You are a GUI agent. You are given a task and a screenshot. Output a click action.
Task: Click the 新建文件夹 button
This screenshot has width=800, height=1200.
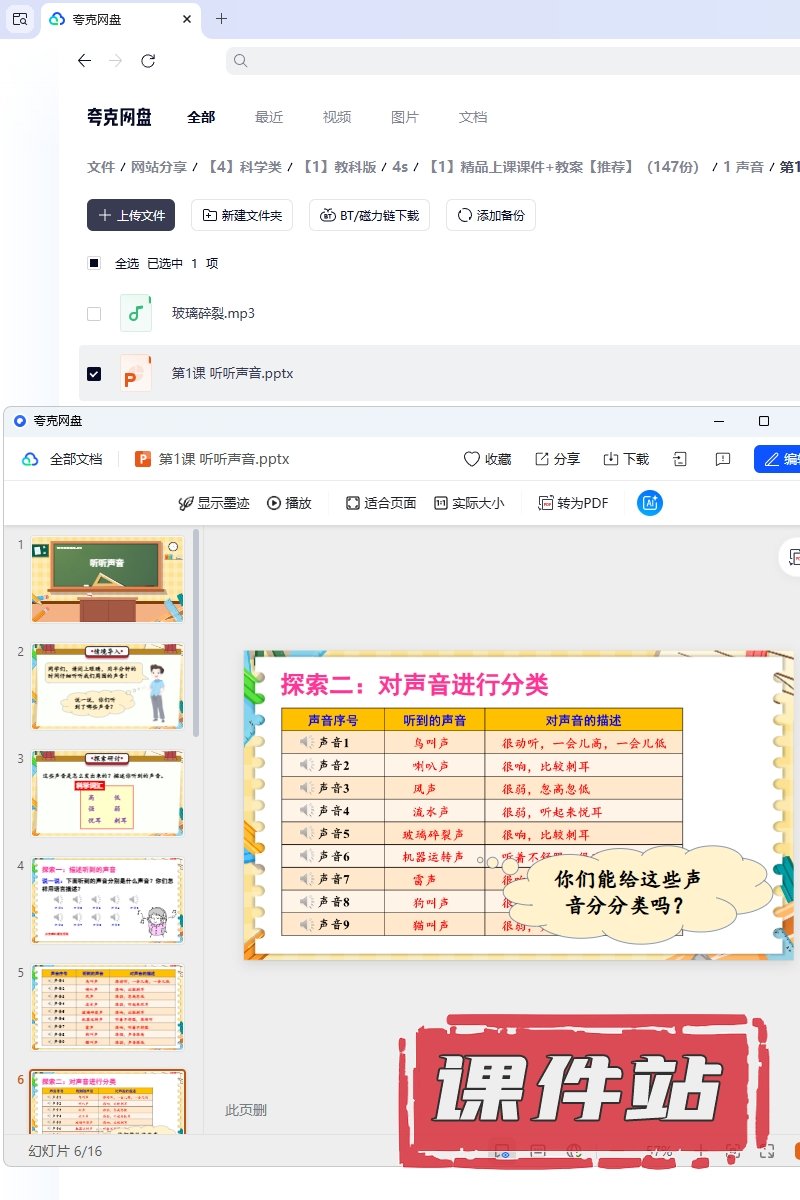pyautogui.click(x=242, y=215)
